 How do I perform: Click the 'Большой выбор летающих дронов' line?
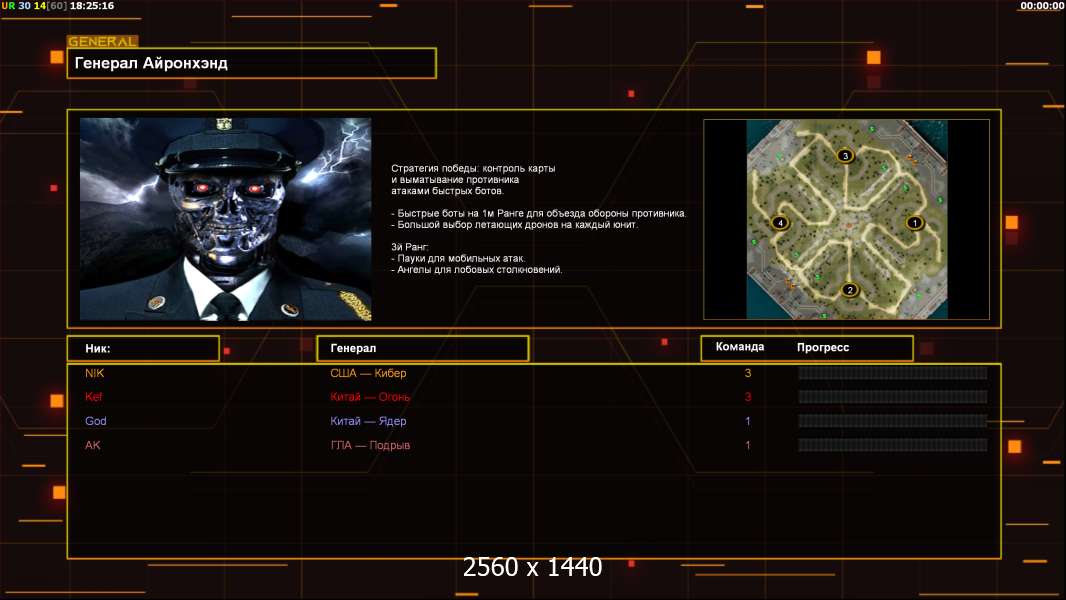click(x=515, y=225)
